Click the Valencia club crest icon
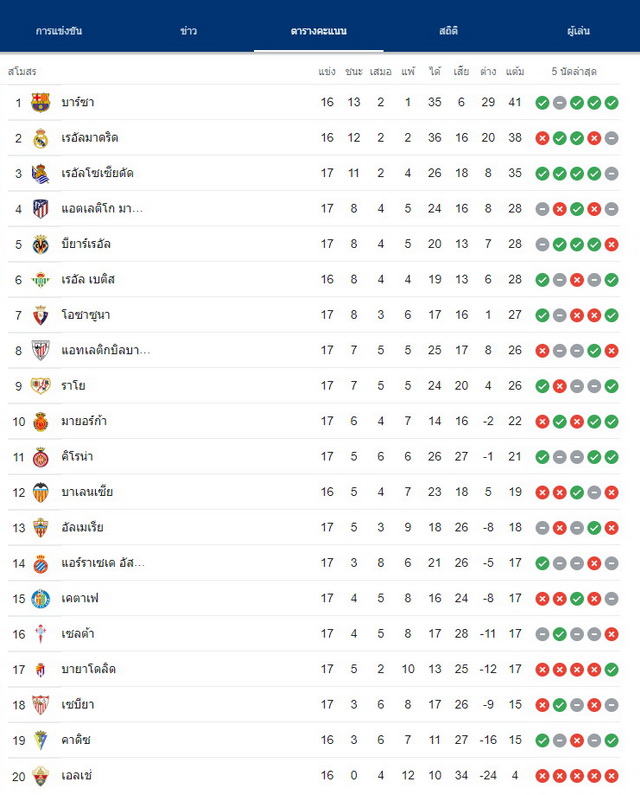The image size is (640, 795). pyautogui.click(x=41, y=492)
